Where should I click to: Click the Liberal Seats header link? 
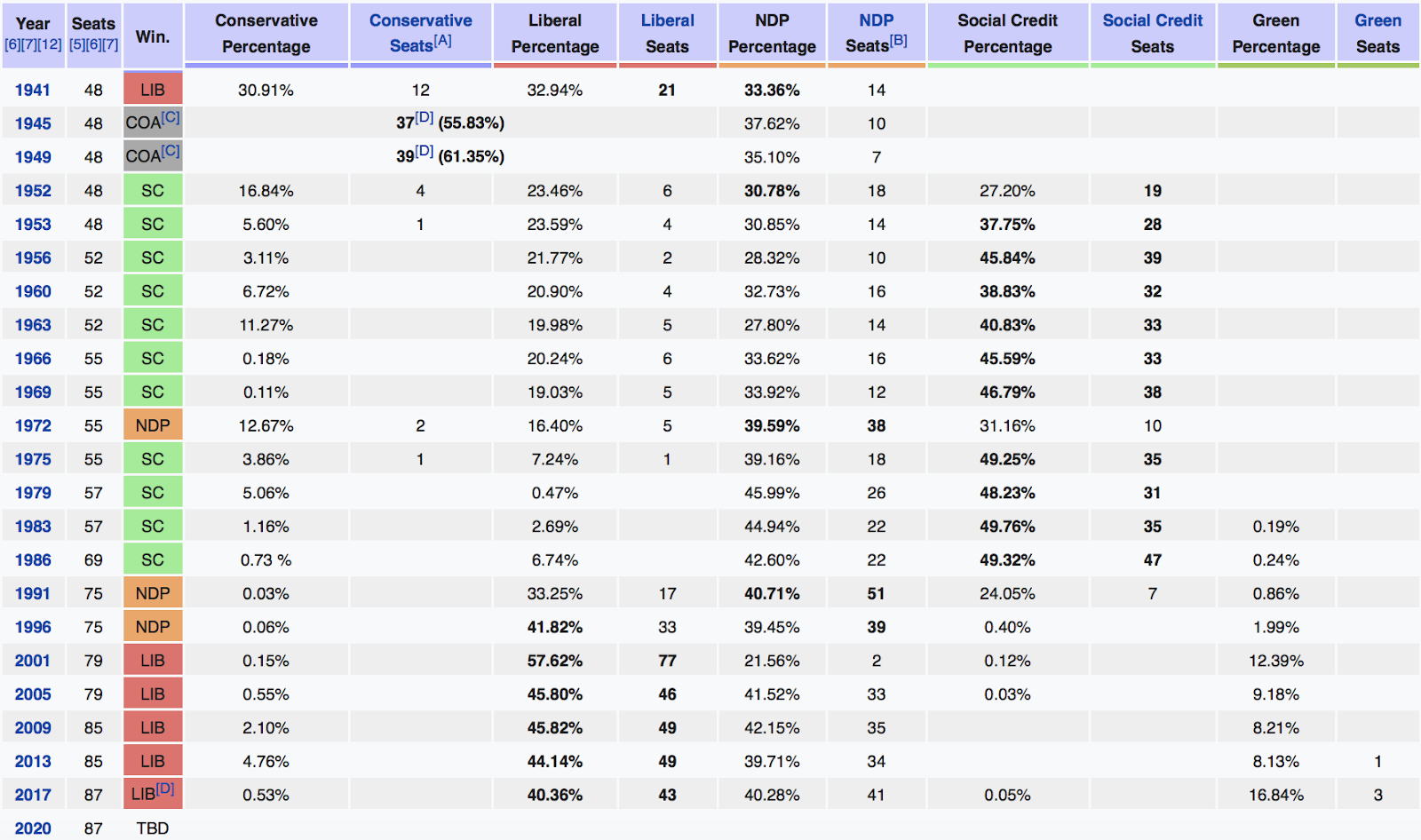[667, 33]
